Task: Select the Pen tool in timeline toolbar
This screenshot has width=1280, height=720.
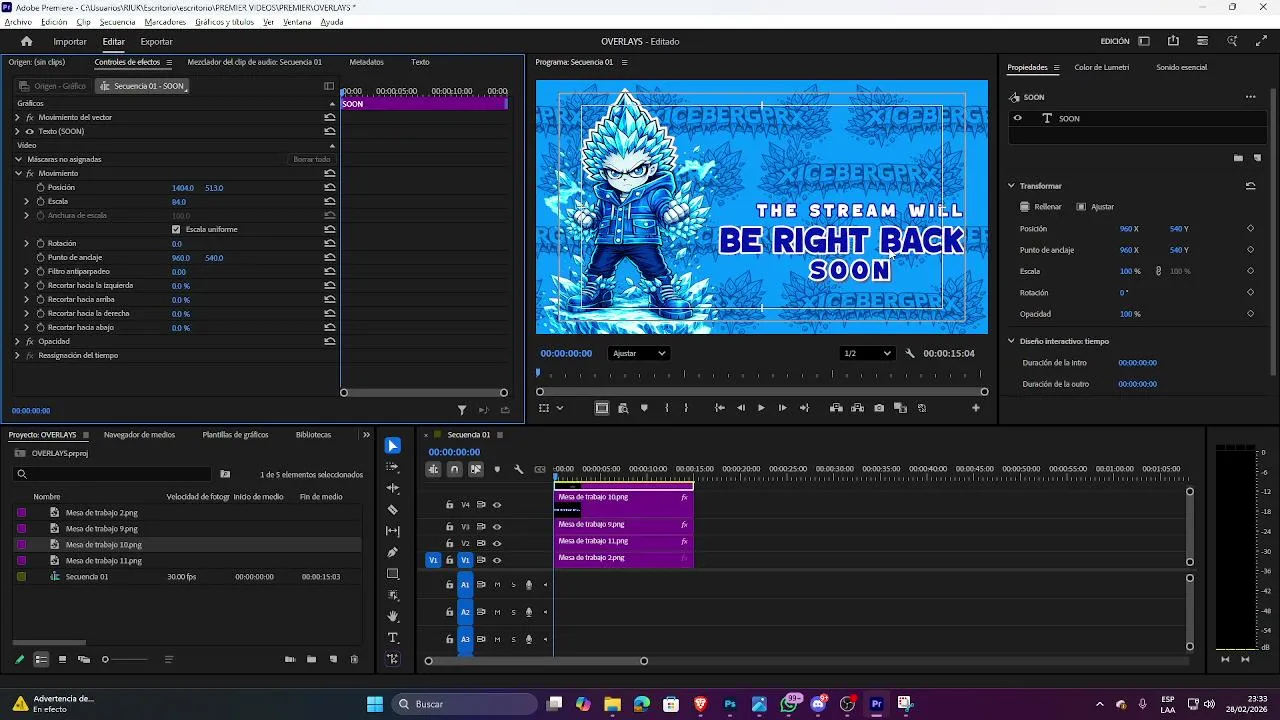Action: pos(393,552)
